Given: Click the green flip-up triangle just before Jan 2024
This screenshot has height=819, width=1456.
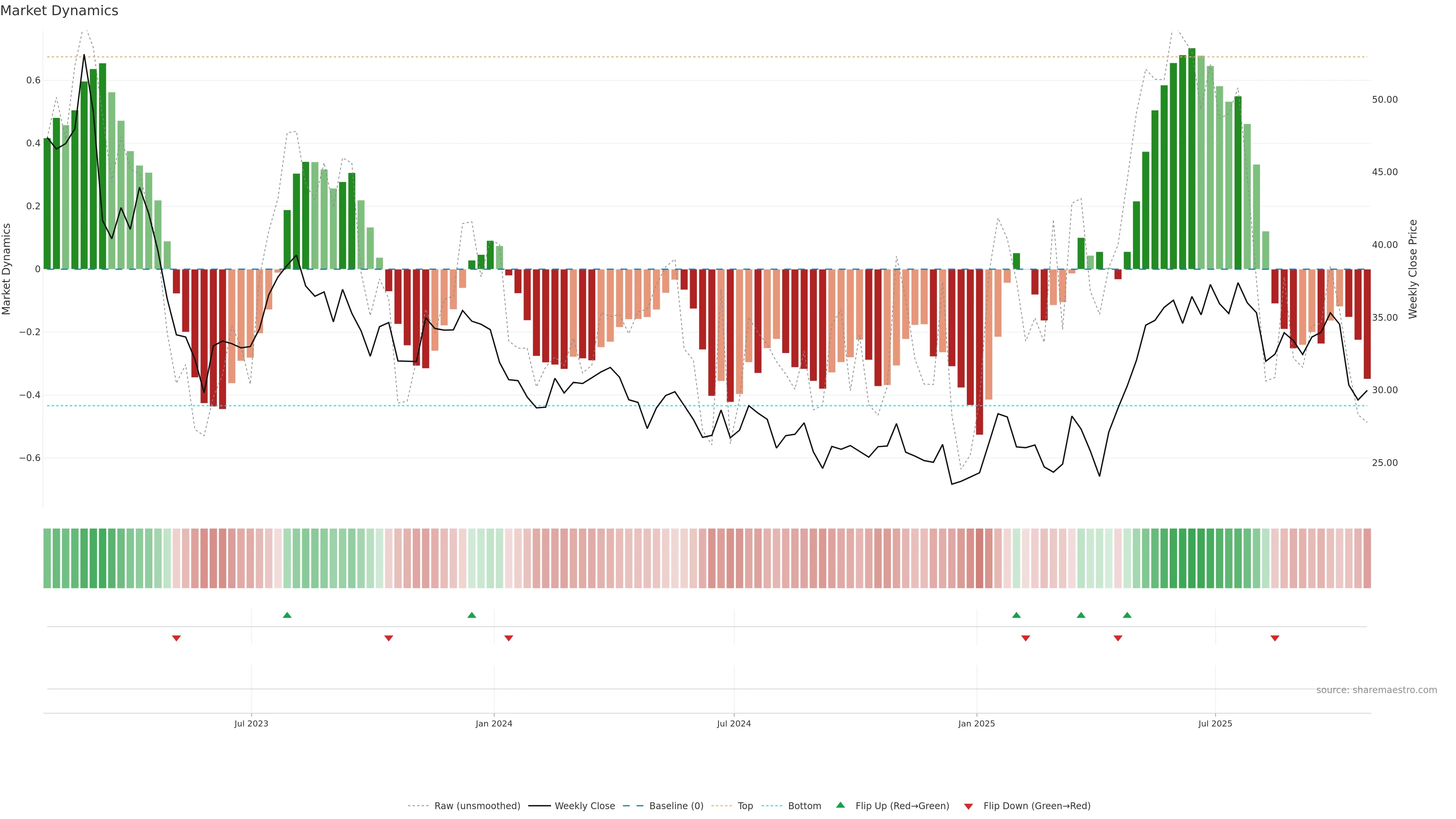Looking at the screenshot, I should 472,615.
